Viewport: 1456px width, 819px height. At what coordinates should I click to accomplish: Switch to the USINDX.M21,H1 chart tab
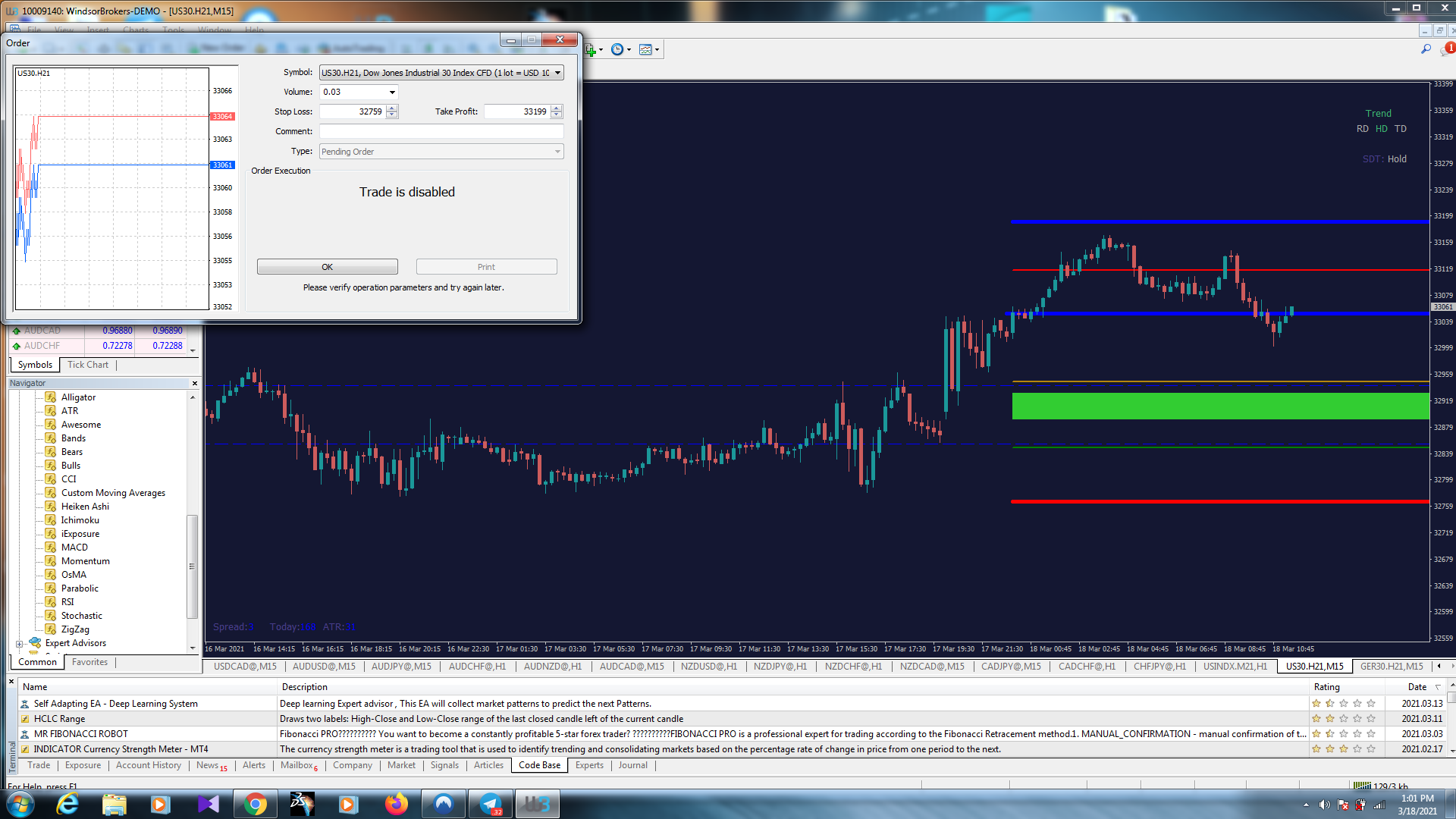tap(1235, 667)
